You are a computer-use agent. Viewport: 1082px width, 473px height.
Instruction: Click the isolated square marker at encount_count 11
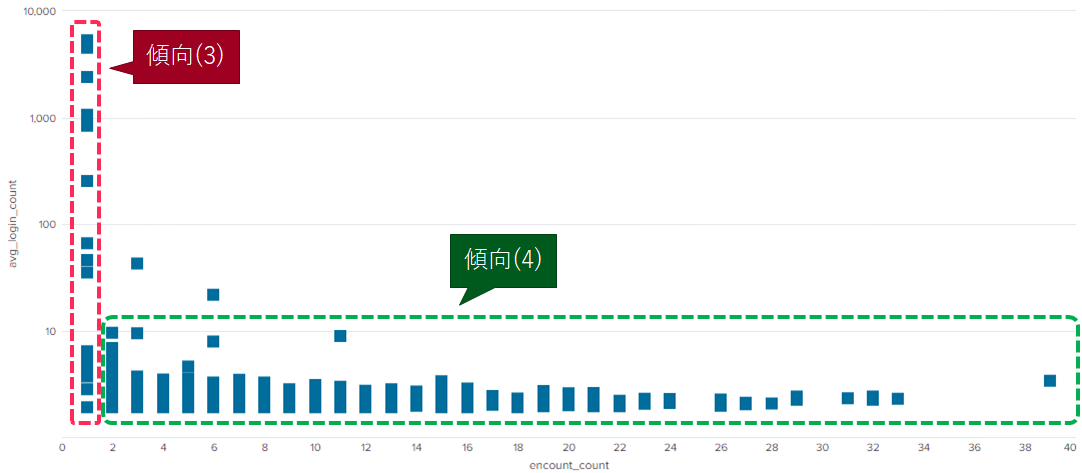click(340, 336)
